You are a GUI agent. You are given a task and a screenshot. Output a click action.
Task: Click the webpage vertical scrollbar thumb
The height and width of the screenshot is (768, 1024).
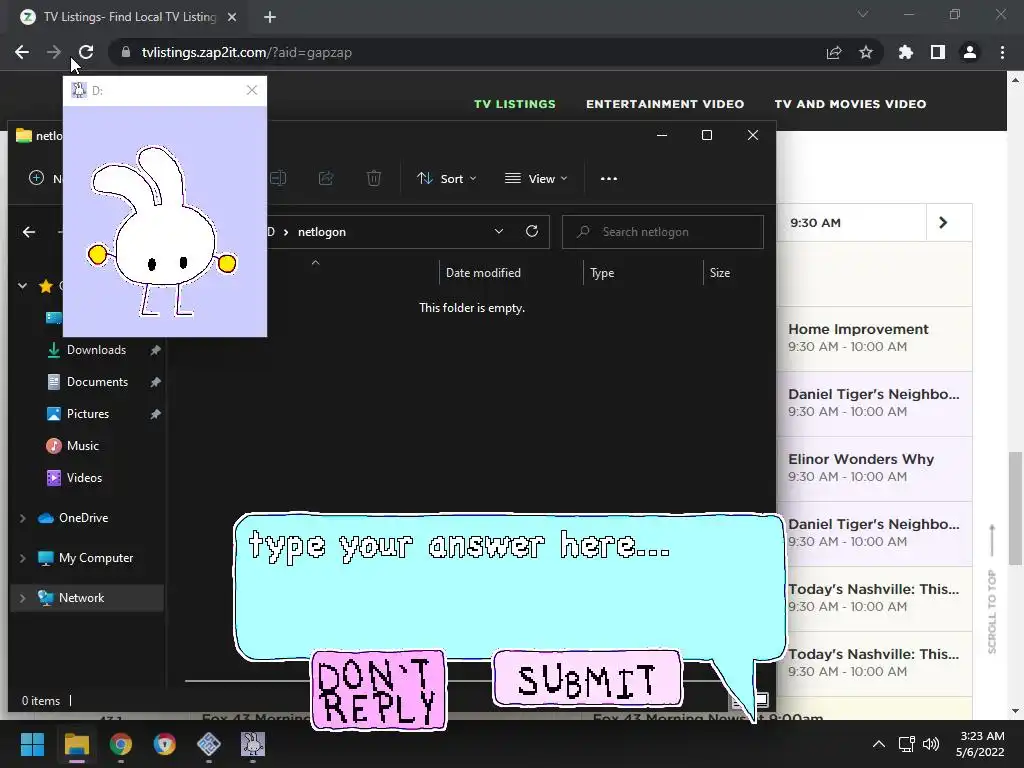[1015, 508]
